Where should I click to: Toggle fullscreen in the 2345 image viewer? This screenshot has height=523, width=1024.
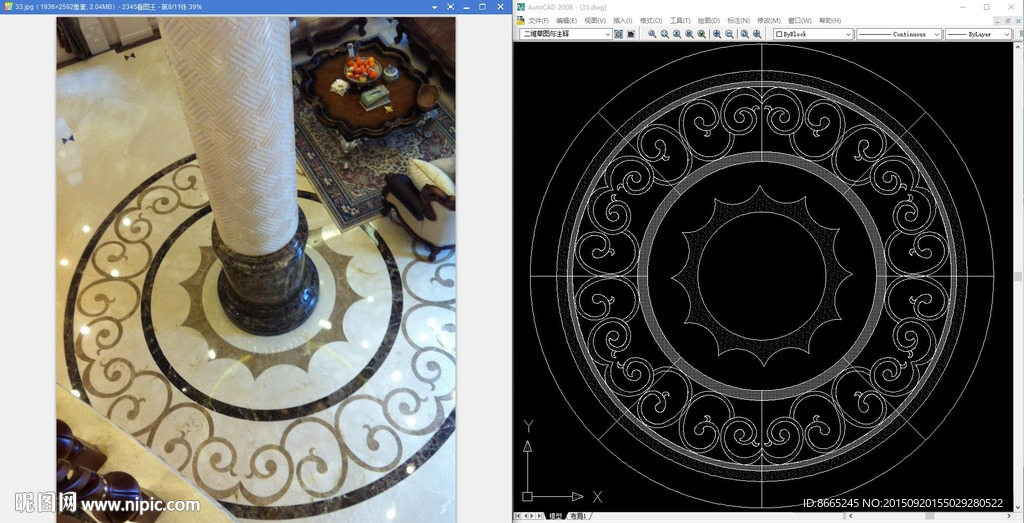point(450,7)
